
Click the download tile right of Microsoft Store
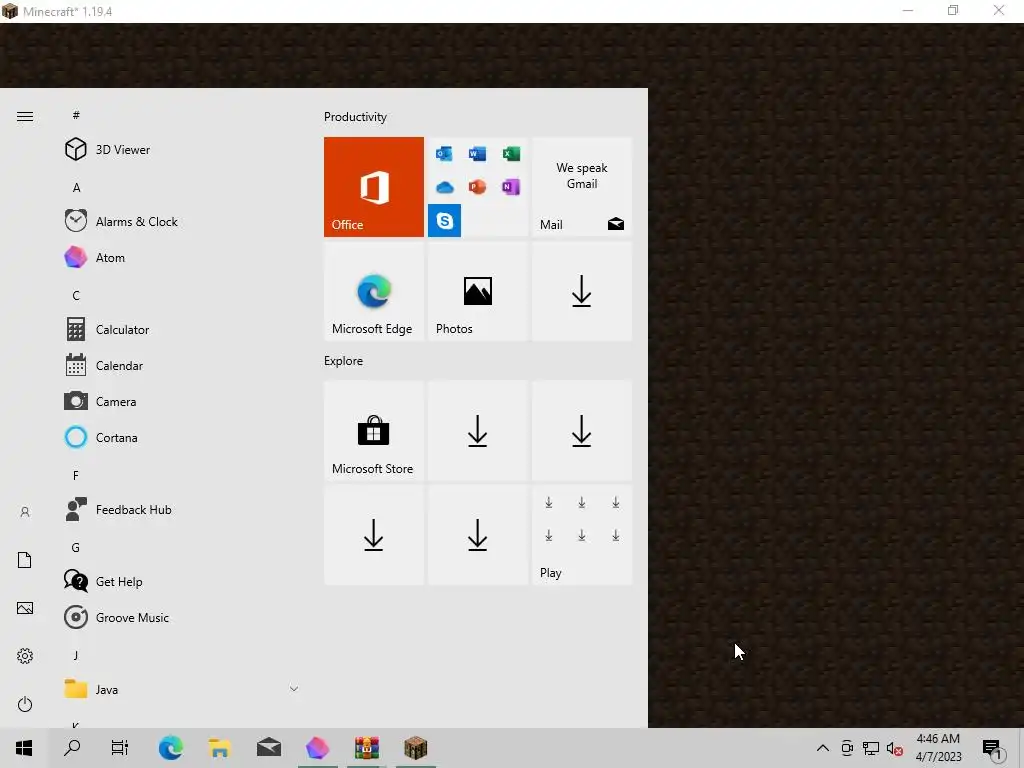click(x=477, y=431)
